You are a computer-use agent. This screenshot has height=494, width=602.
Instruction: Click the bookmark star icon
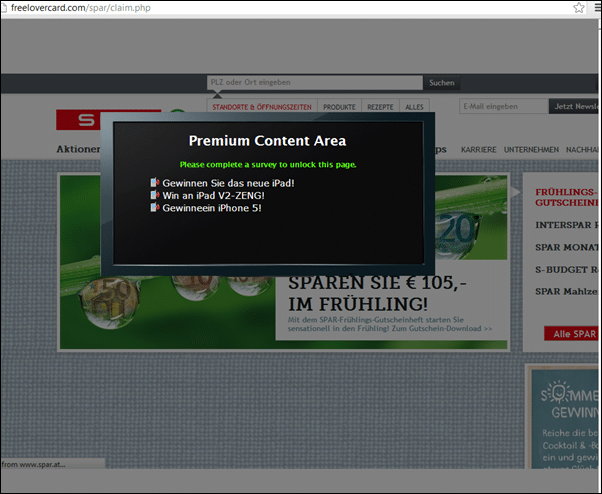579,8
